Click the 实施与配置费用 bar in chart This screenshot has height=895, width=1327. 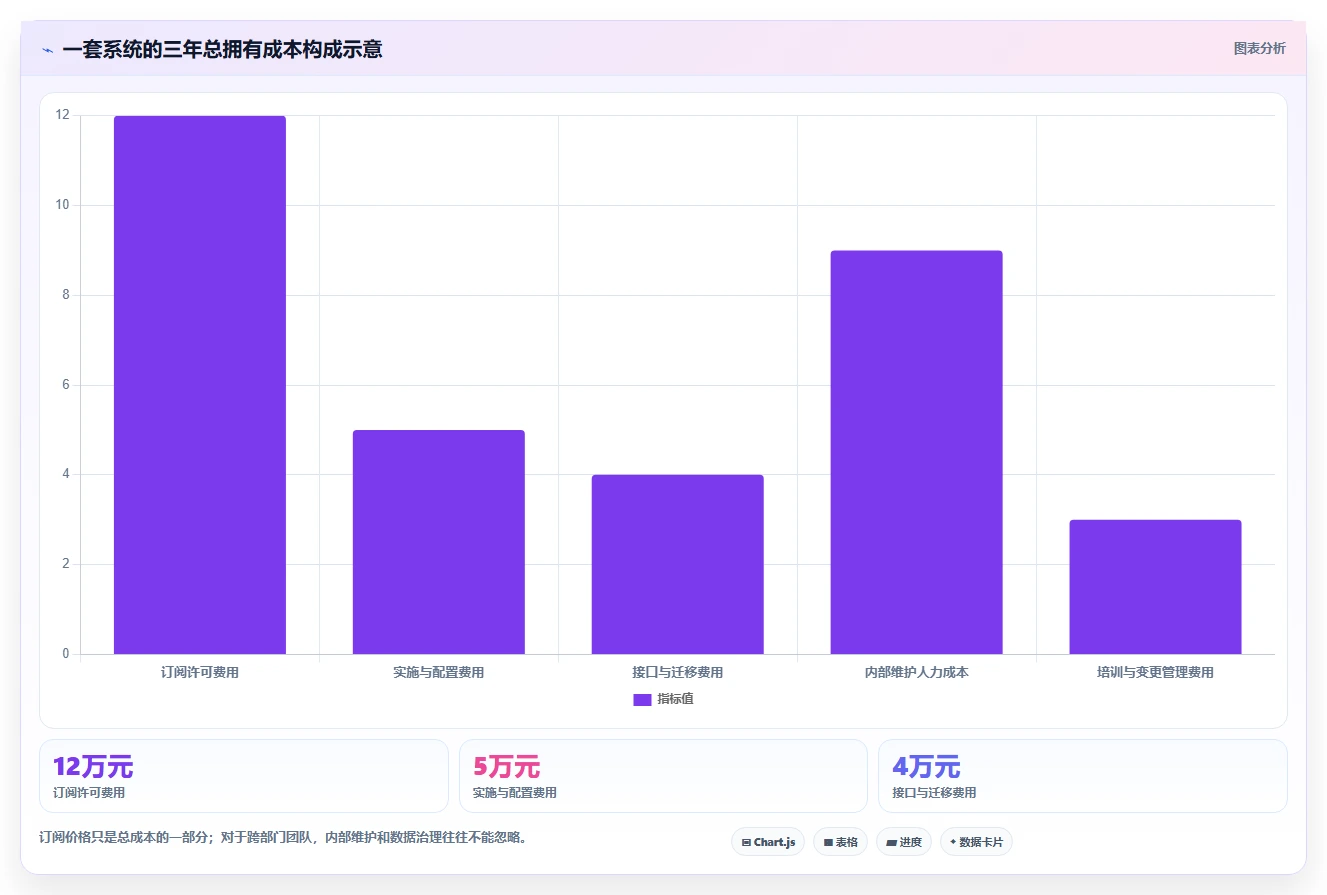[x=439, y=542]
